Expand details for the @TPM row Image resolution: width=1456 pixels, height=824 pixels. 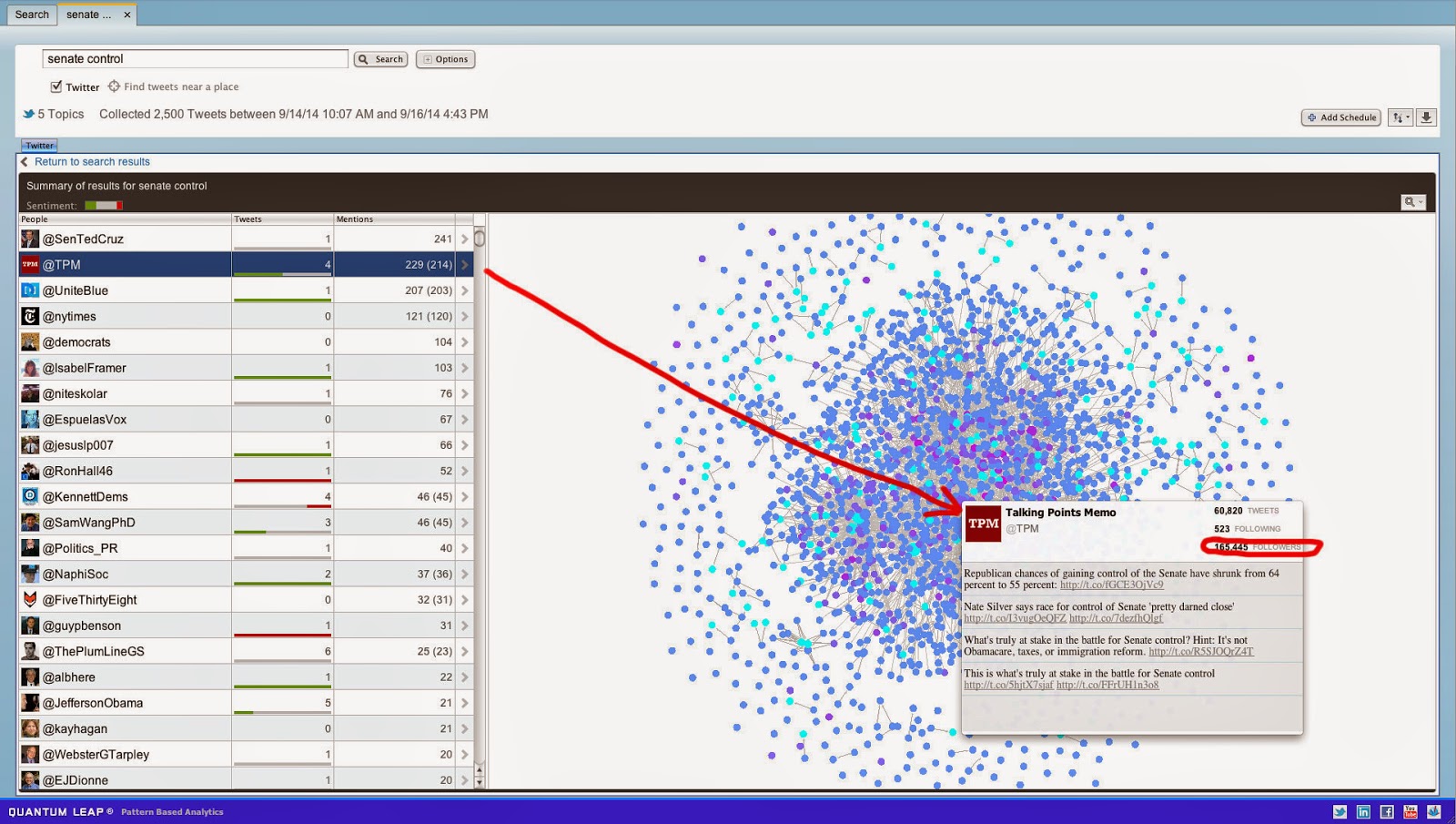(465, 264)
